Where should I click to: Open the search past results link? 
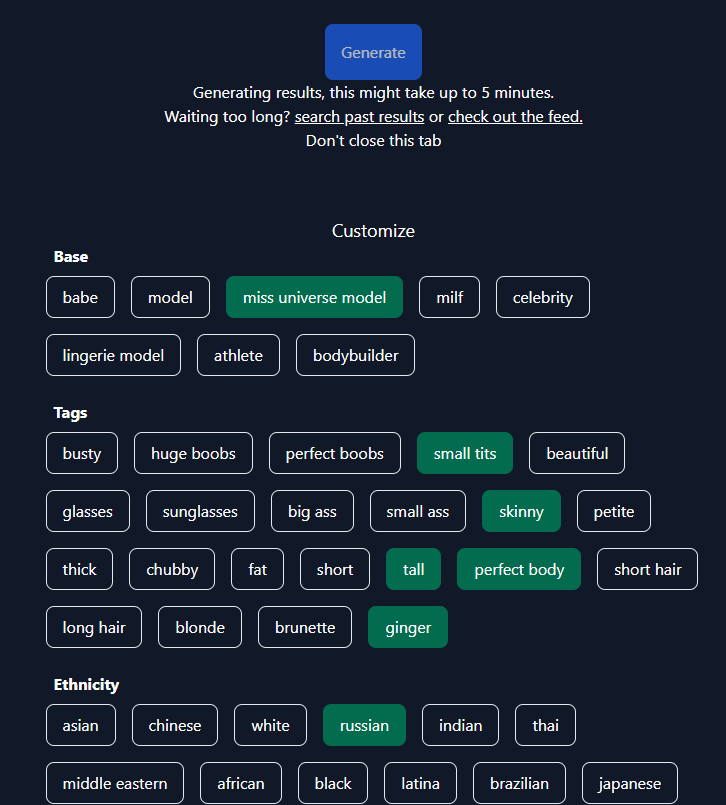click(x=359, y=117)
